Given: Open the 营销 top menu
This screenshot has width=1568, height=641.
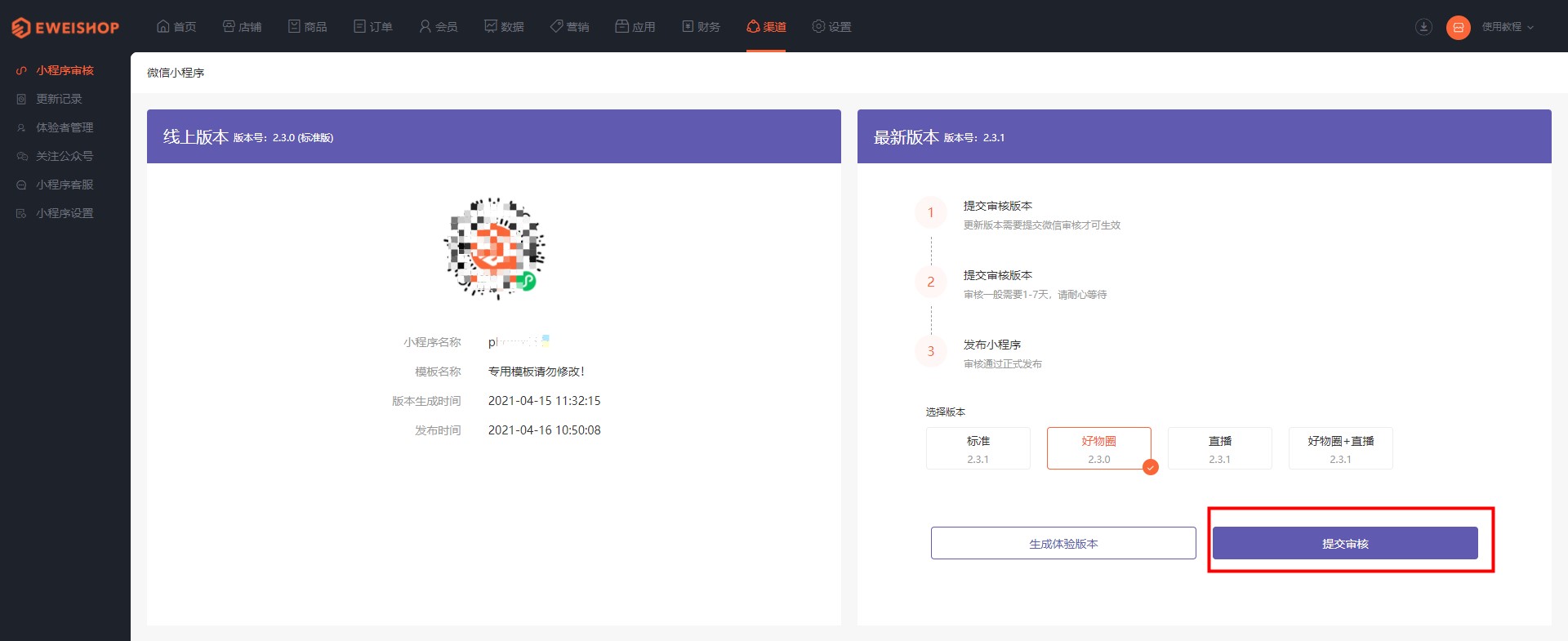Looking at the screenshot, I should [x=569, y=26].
